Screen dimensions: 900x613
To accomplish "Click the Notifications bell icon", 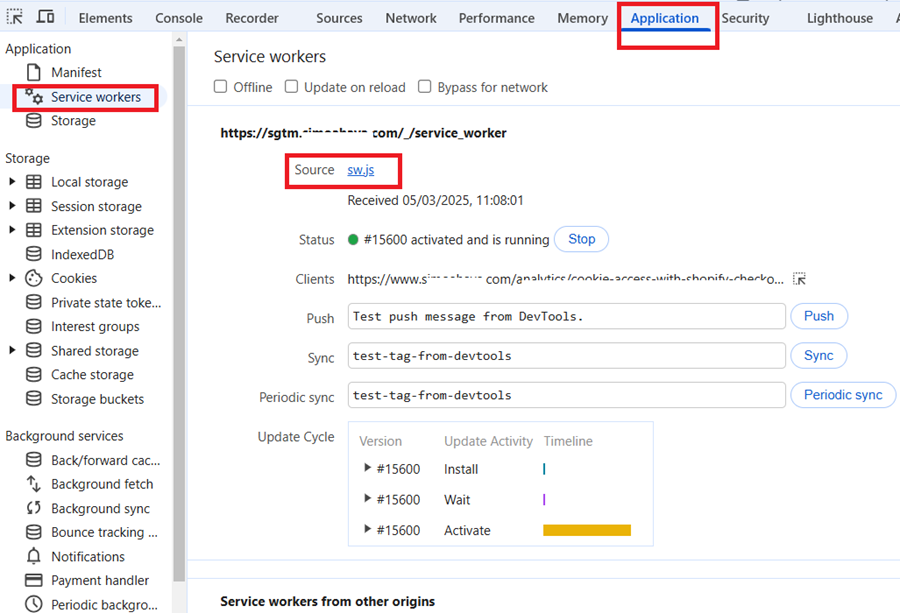I will pos(32,556).
